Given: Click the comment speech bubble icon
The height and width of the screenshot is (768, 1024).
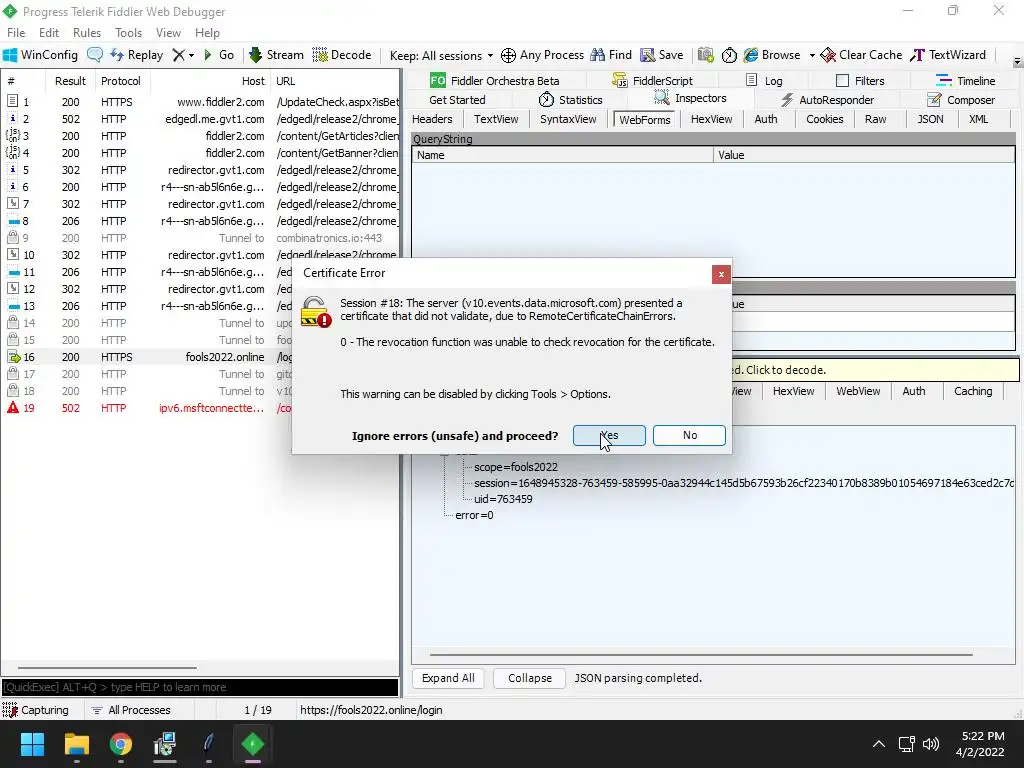Looking at the screenshot, I should 95,55.
